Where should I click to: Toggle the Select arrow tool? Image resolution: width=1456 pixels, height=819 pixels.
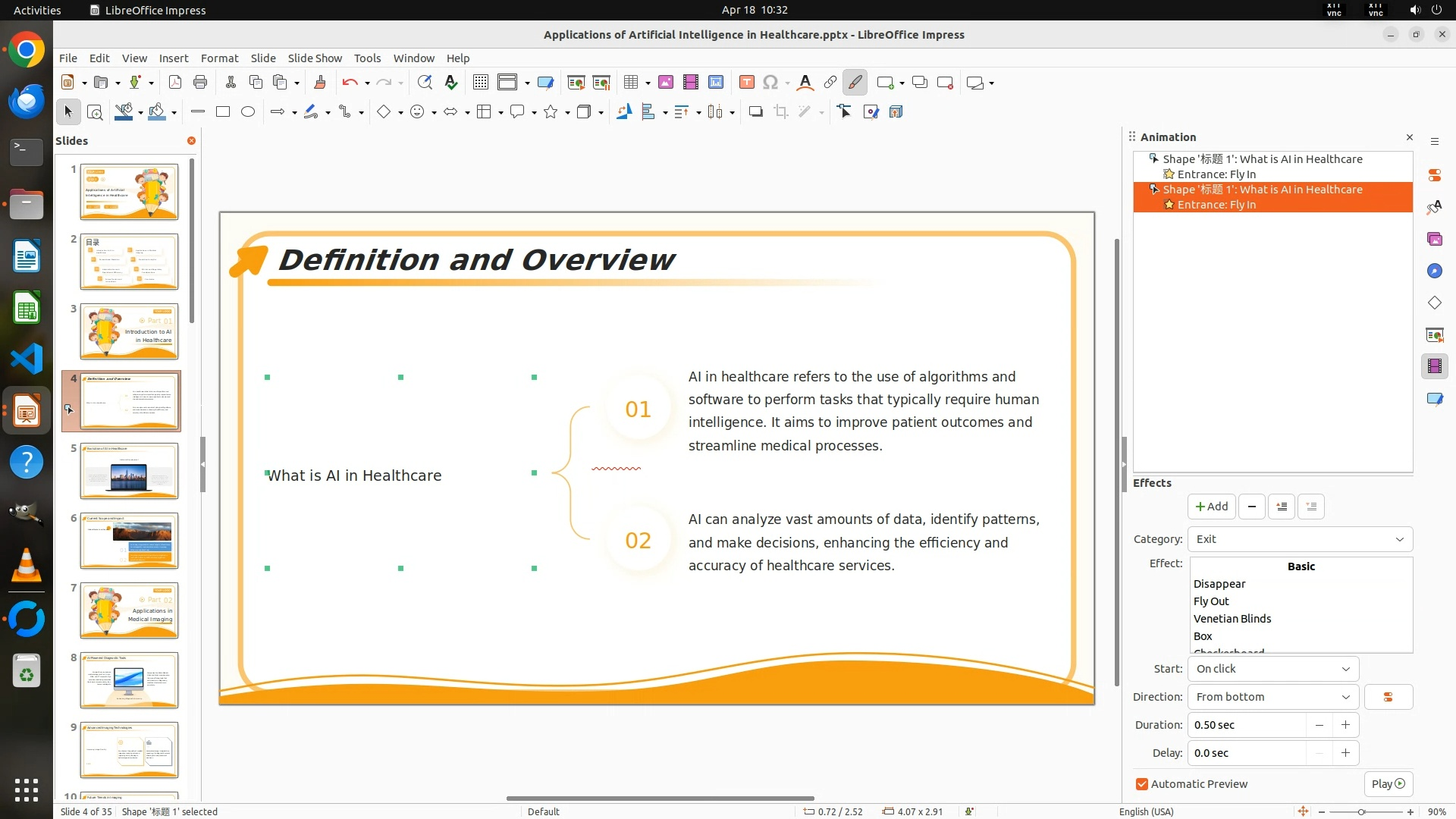(x=68, y=112)
